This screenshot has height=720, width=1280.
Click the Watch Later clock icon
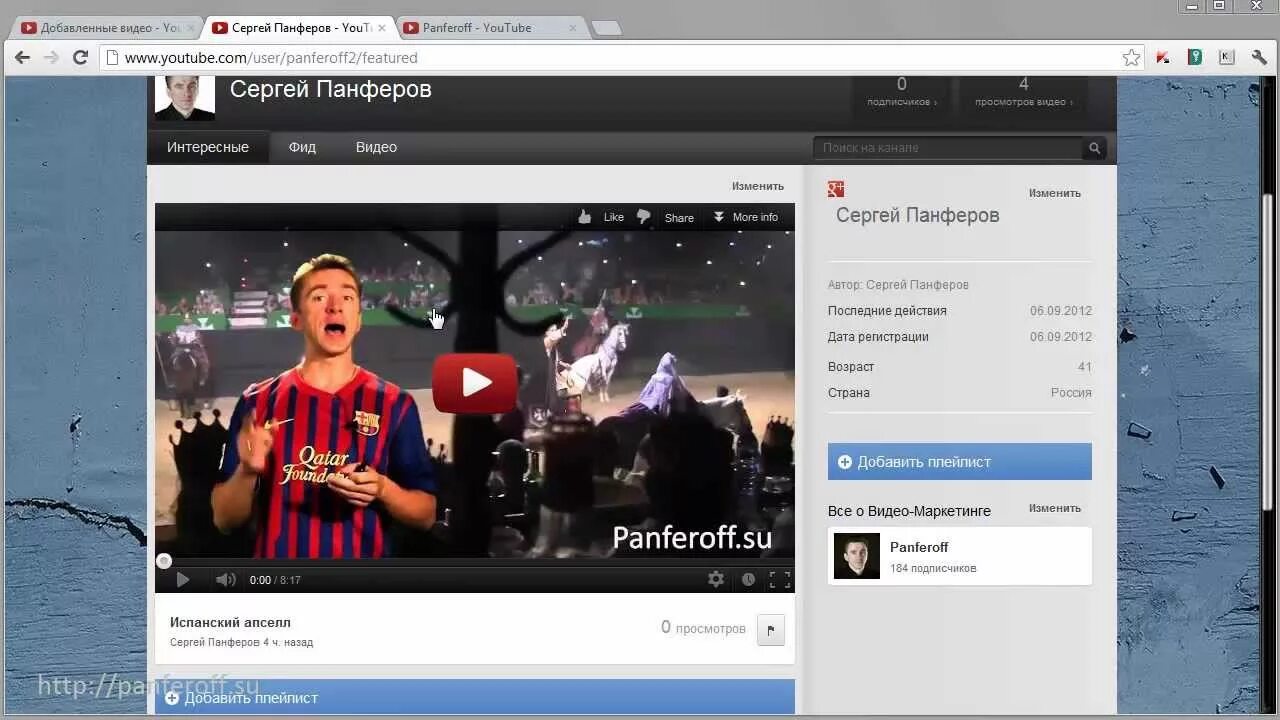click(748, 579)
